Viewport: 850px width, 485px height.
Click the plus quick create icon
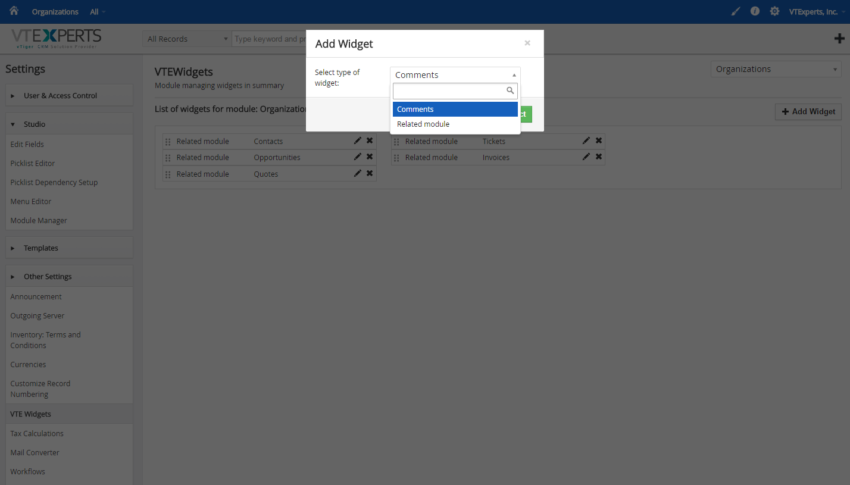pyautogui.click(x=839, y=38)
